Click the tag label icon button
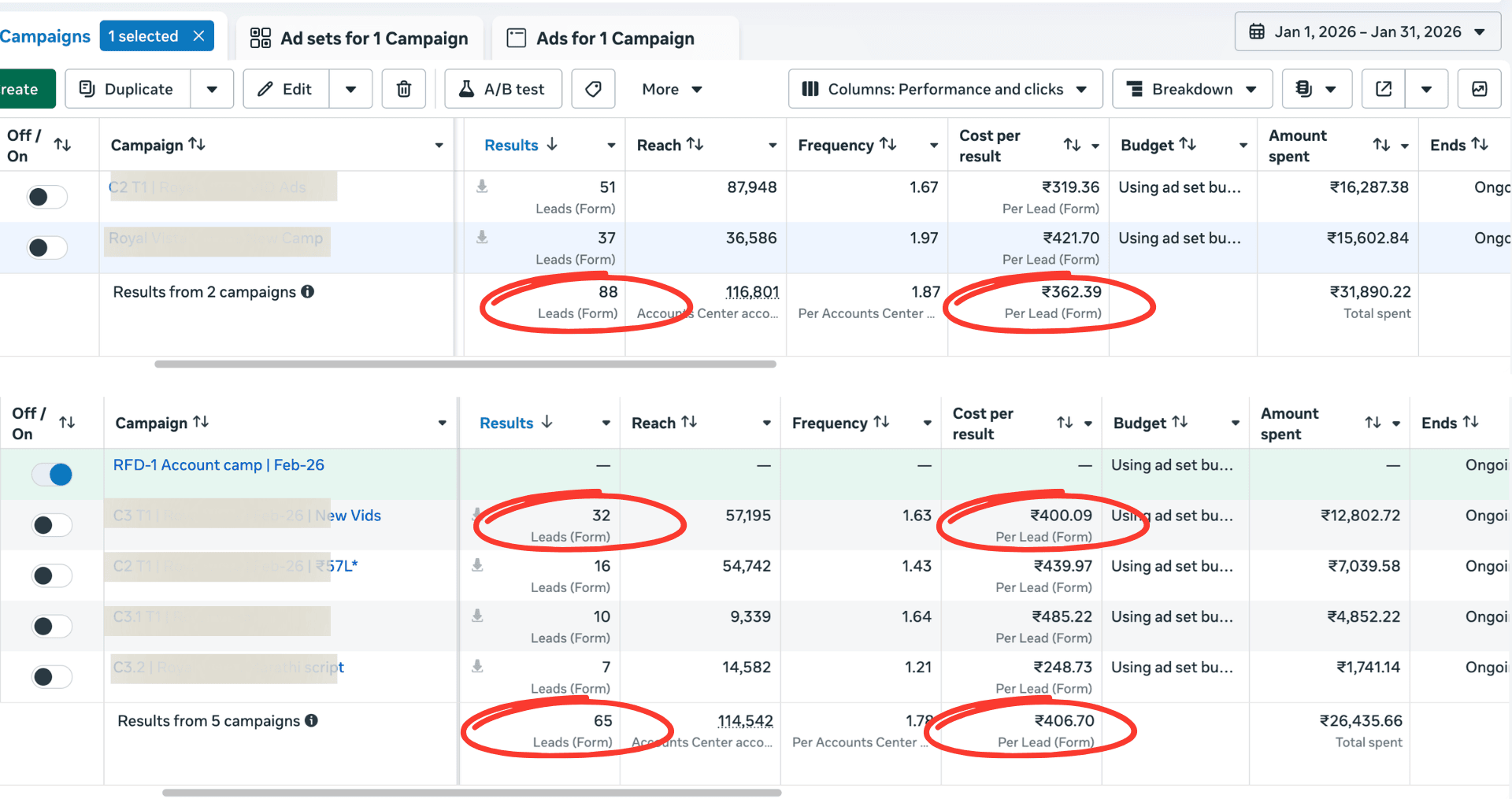 pos(593,89)
